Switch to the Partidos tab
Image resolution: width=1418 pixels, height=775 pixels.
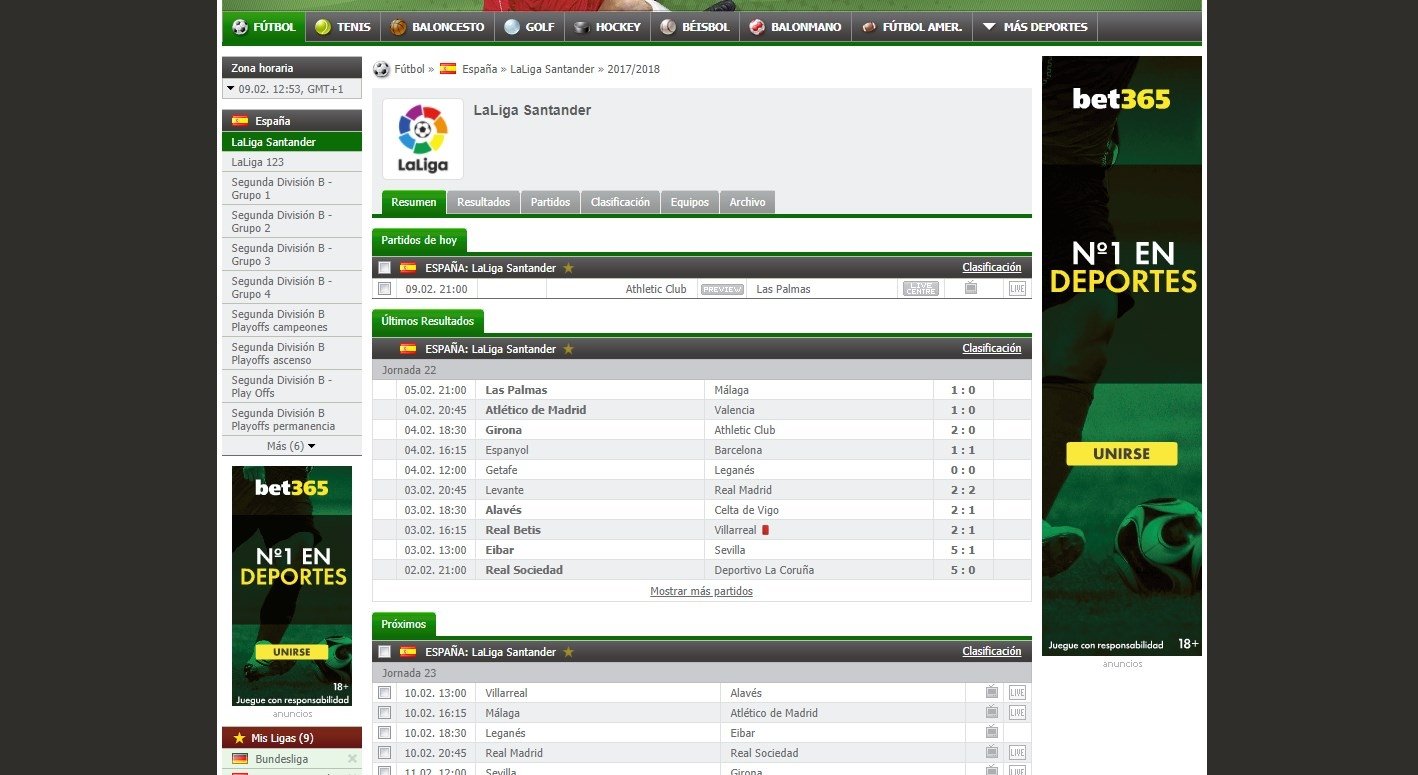click(550, 202)
